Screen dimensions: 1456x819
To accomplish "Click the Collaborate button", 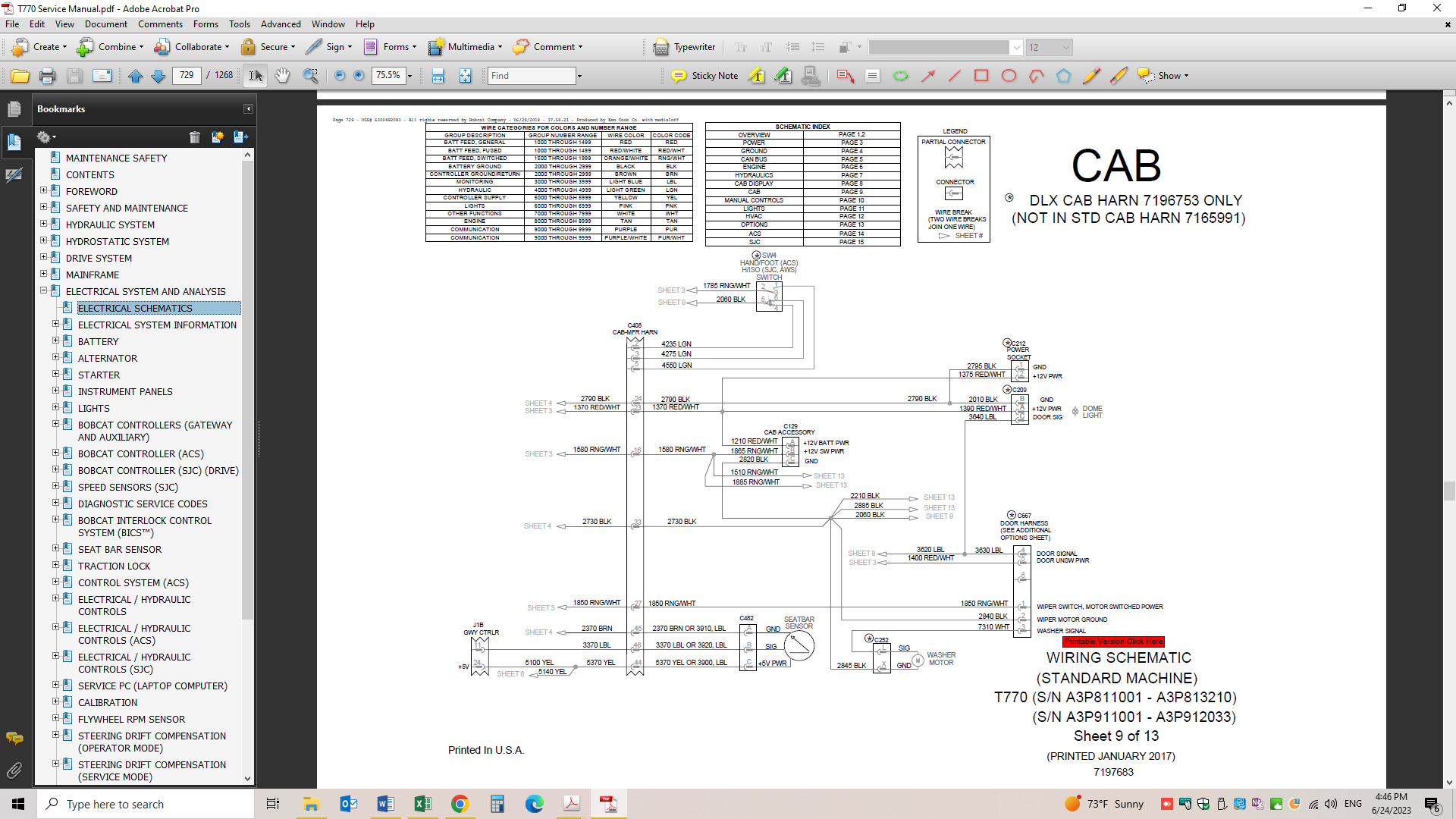I will 192,47.
